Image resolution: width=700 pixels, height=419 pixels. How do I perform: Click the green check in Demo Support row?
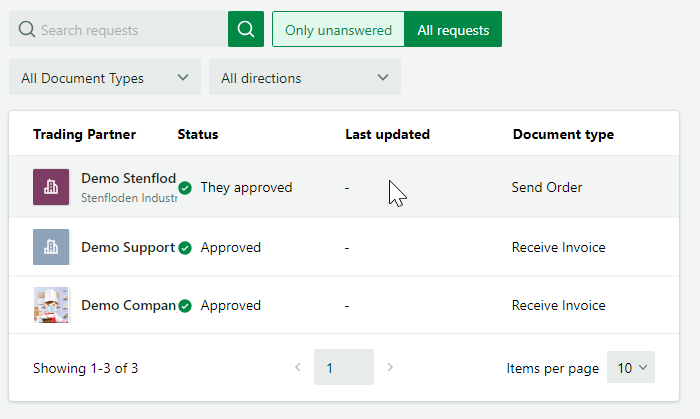pos(185,248)
